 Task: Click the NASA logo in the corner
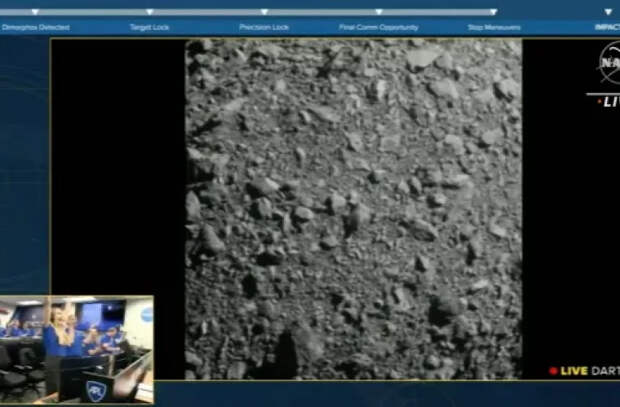tap(609, 63)
